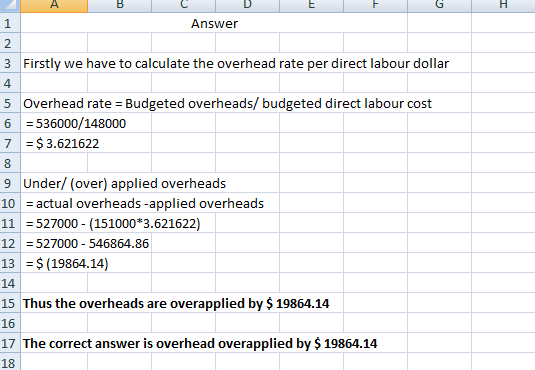The image size is (535, 370).
Task: Click empty cell B2
Action: point(119,43)
